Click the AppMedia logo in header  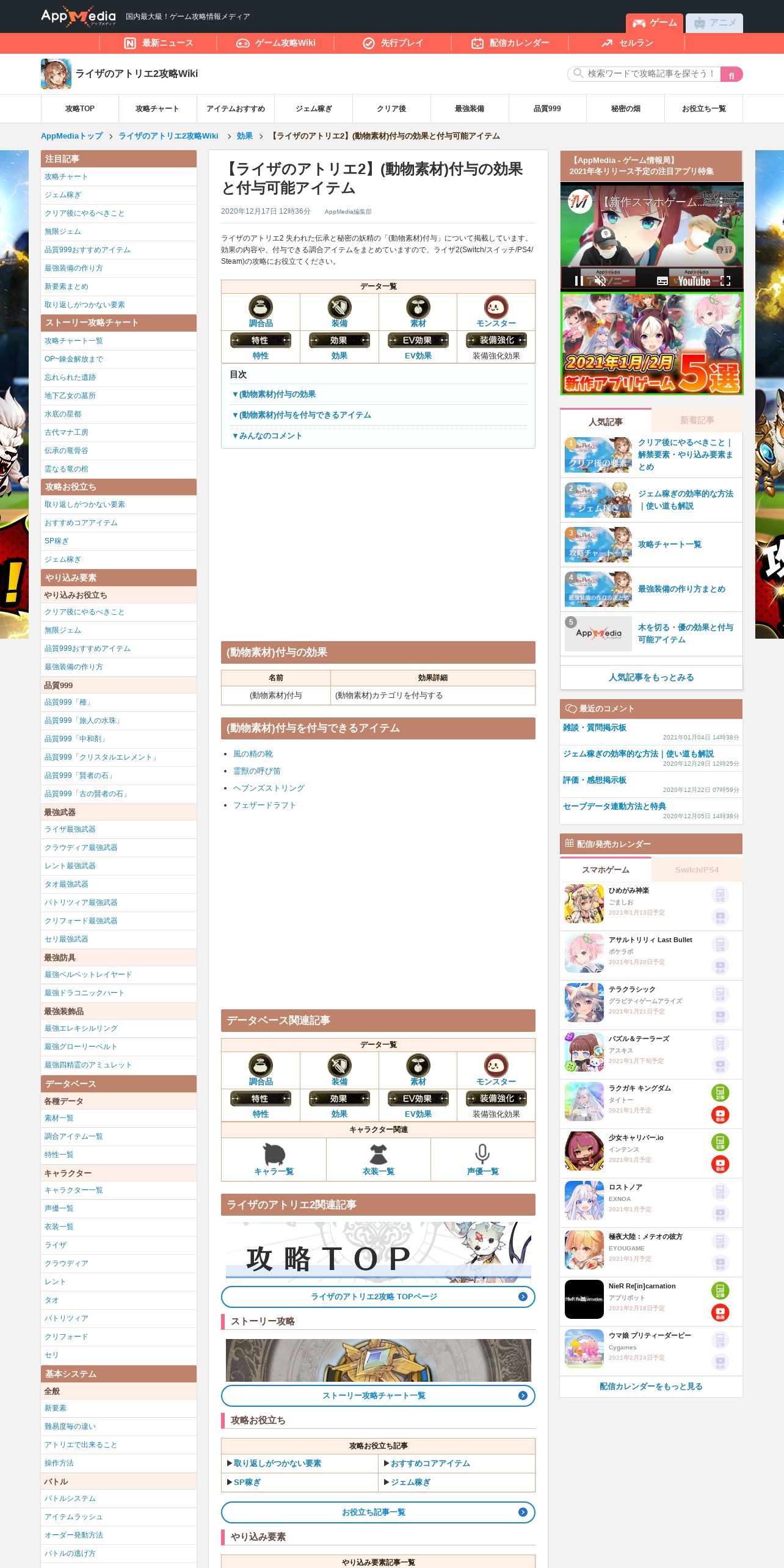(78, 16)
